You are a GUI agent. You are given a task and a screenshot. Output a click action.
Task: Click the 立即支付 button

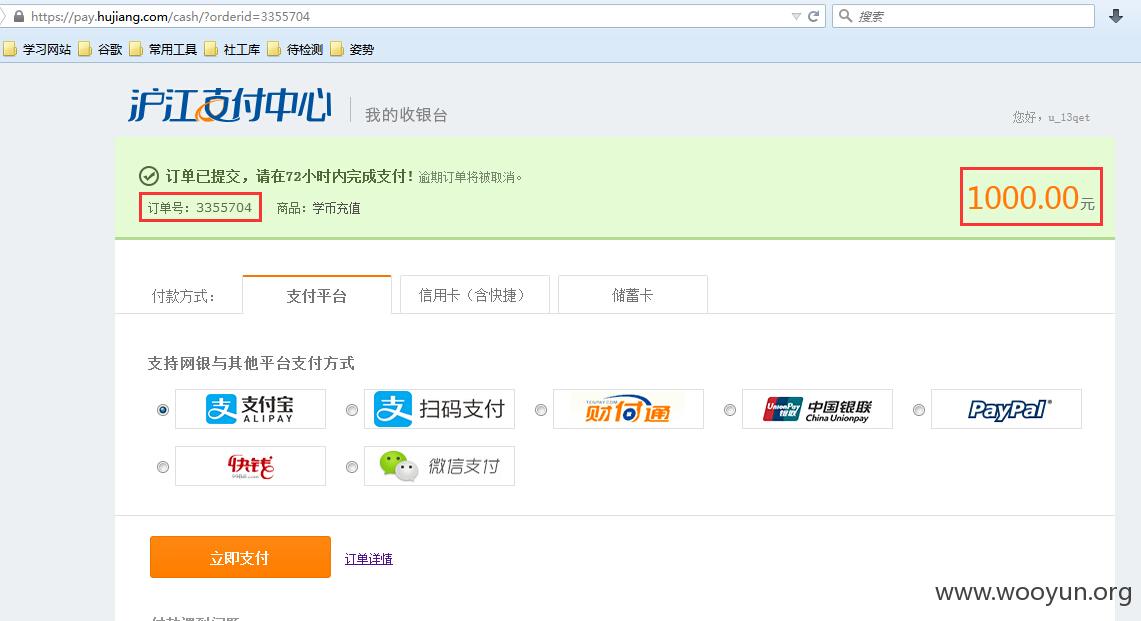240,557
